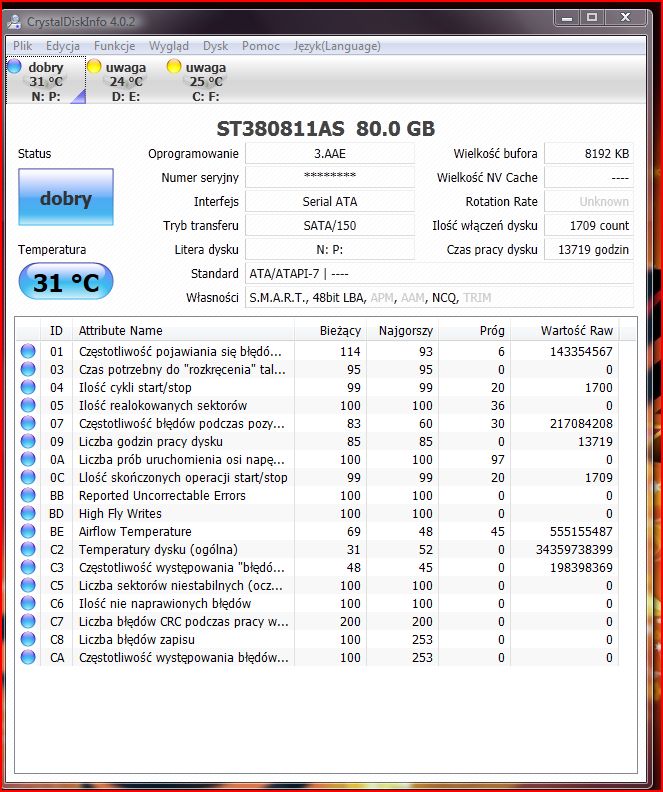Click the CrystalDiskInfo title bar app icon
Image resolution: width=663 pixels, height=792 pixels.
pos(15,22)
